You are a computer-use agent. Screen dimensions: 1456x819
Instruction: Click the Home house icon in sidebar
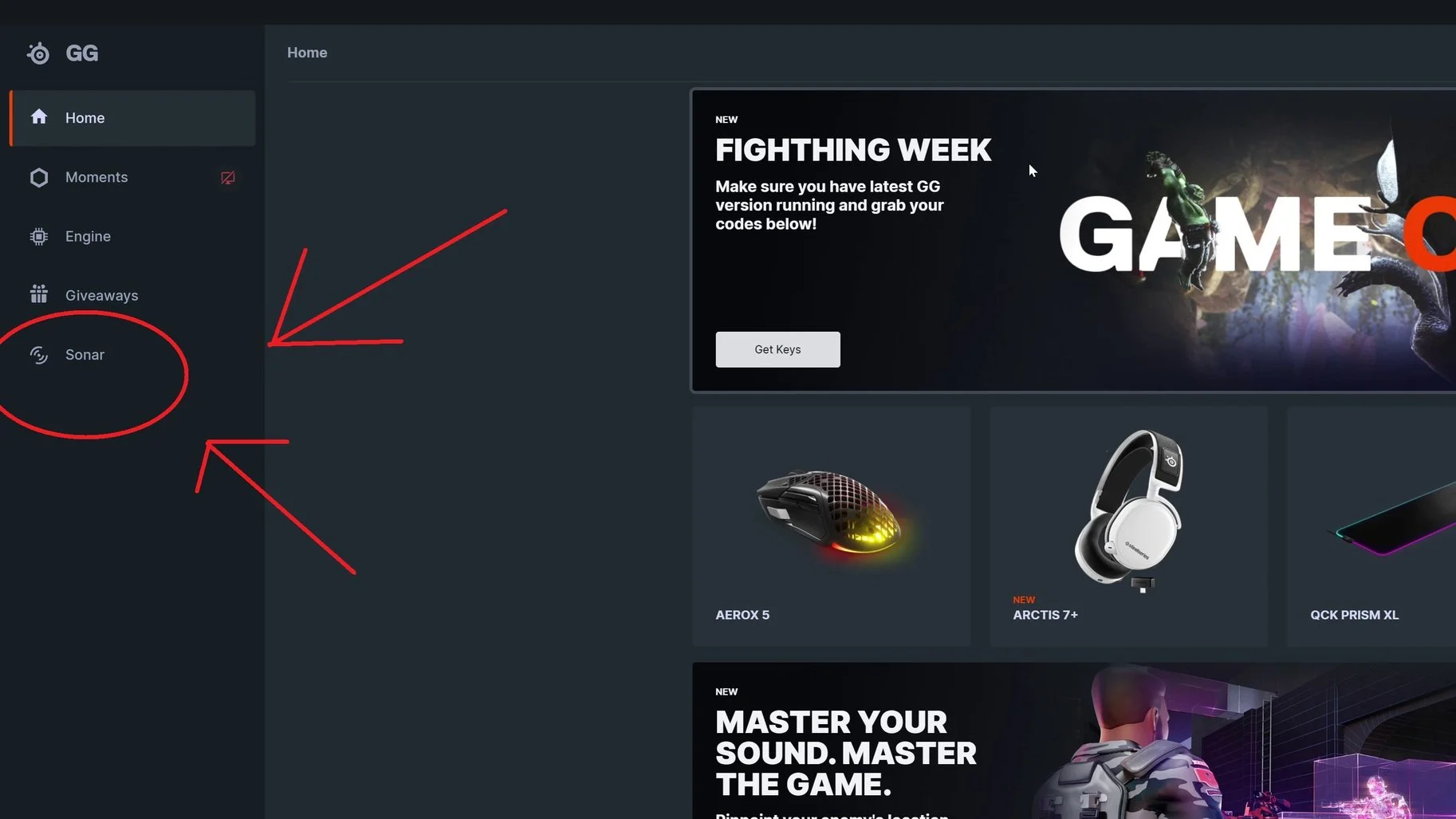coord(39,117)
